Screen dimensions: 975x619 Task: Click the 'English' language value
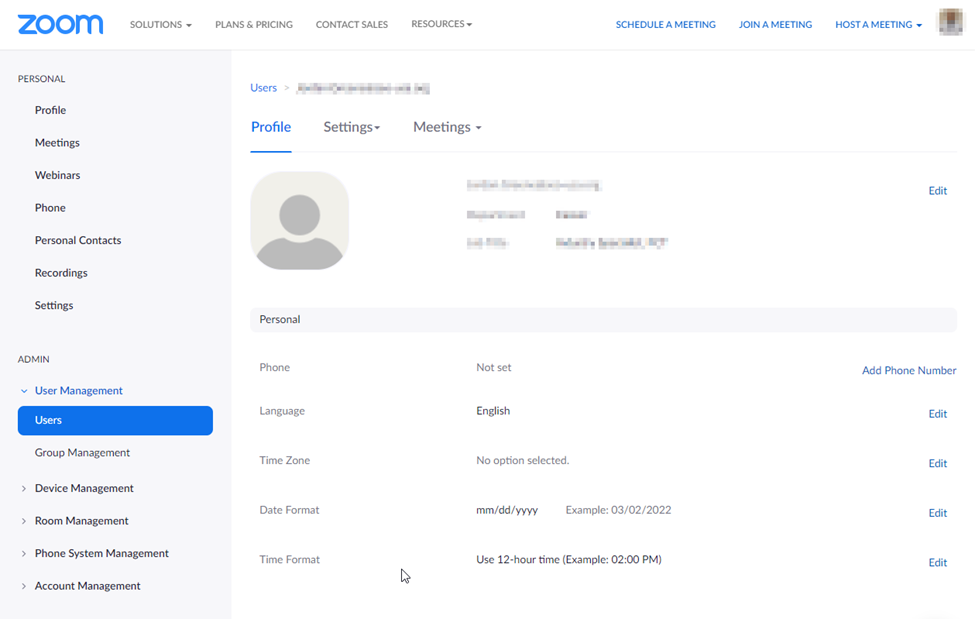point(493,411)
